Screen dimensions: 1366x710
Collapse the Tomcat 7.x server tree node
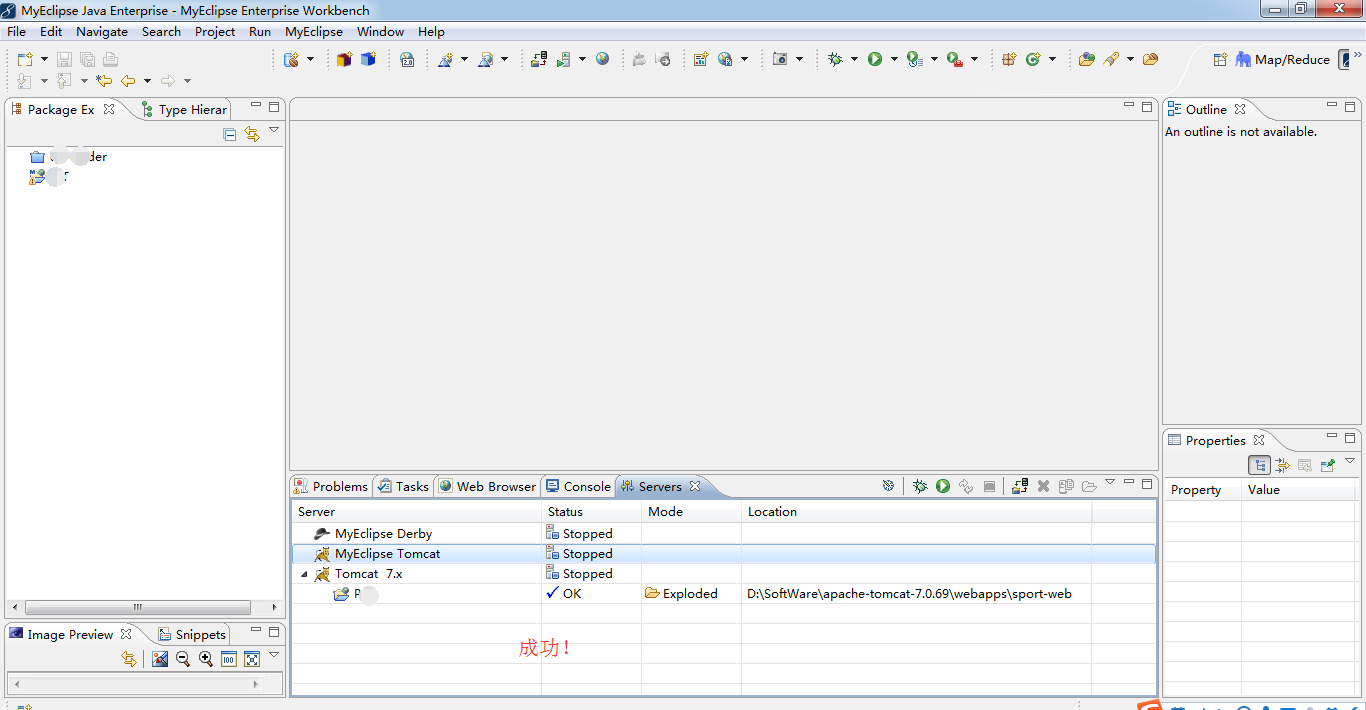click(304, 574)
